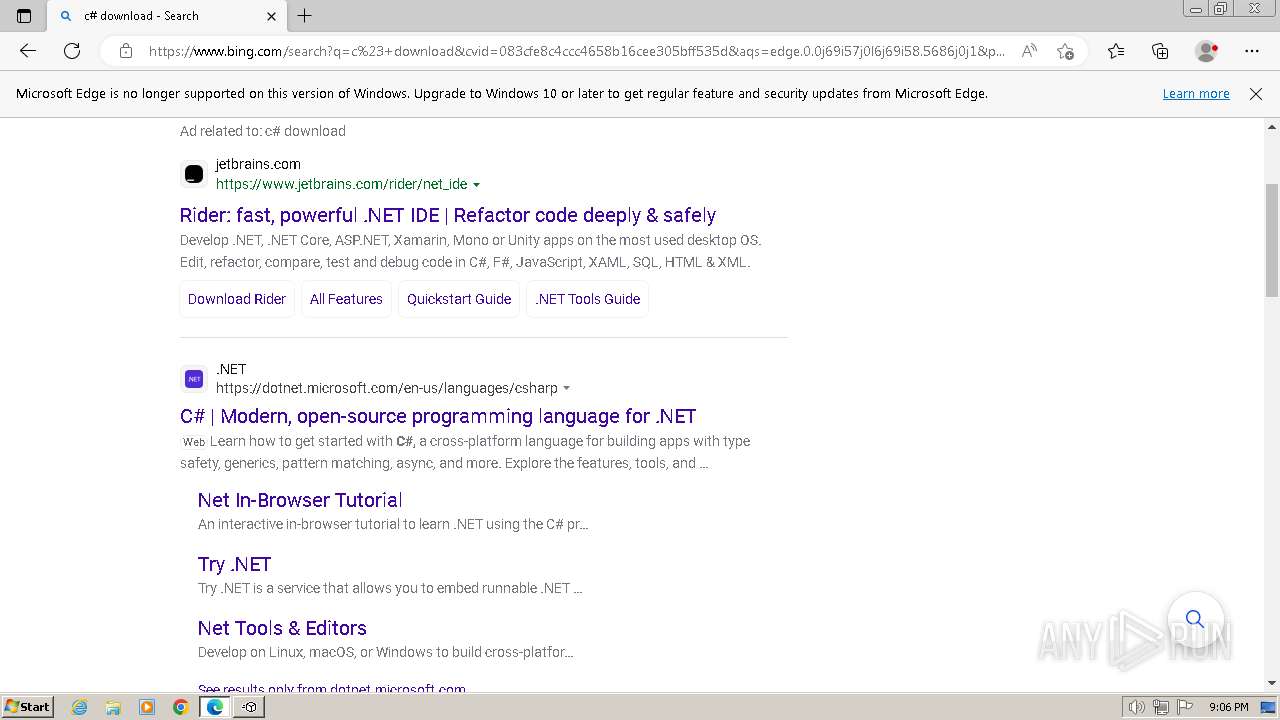This screenshot has width=1280, height=720.
Task: Open the 'Try .NET' sublink
Action: click(234, 564)
